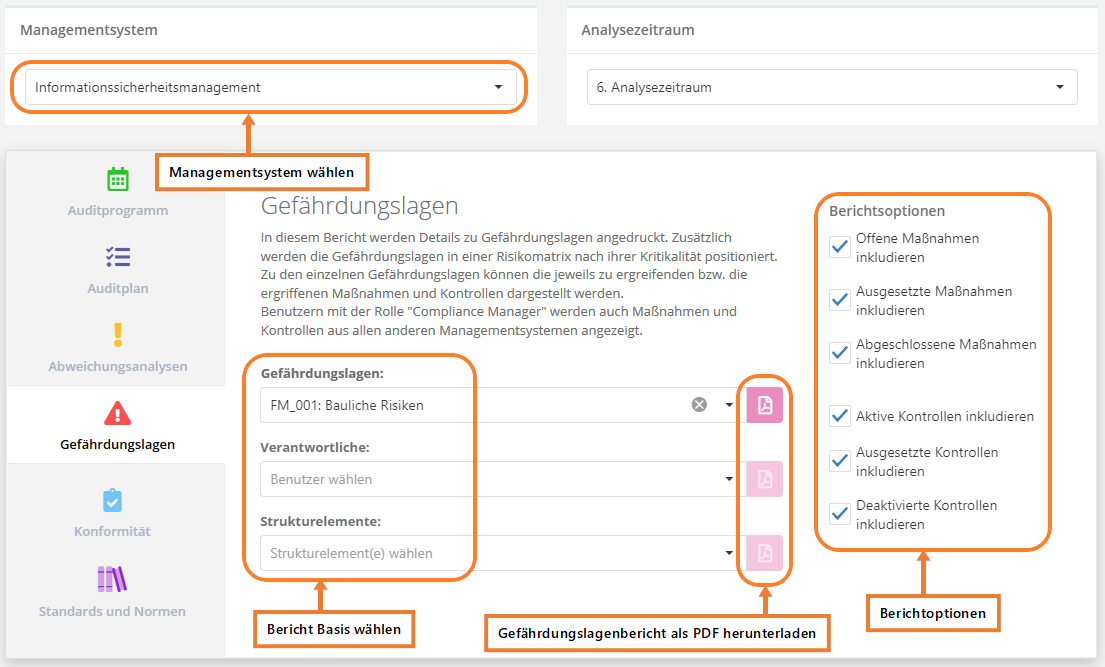Download PDF report for Gefährdungslagen selection
This screenshot has width=1105, height=667.
click(765, 405)
